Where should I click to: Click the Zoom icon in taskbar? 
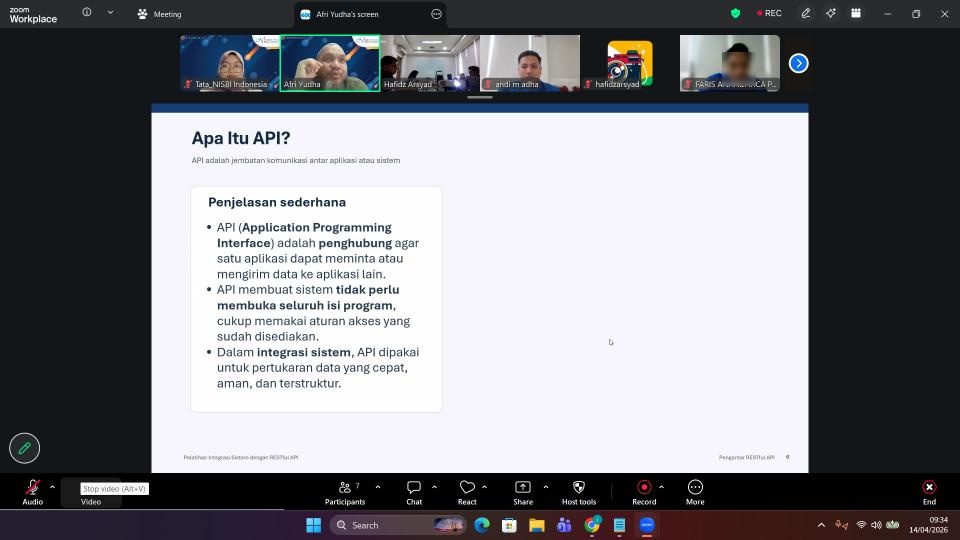(x=647, y=525)
